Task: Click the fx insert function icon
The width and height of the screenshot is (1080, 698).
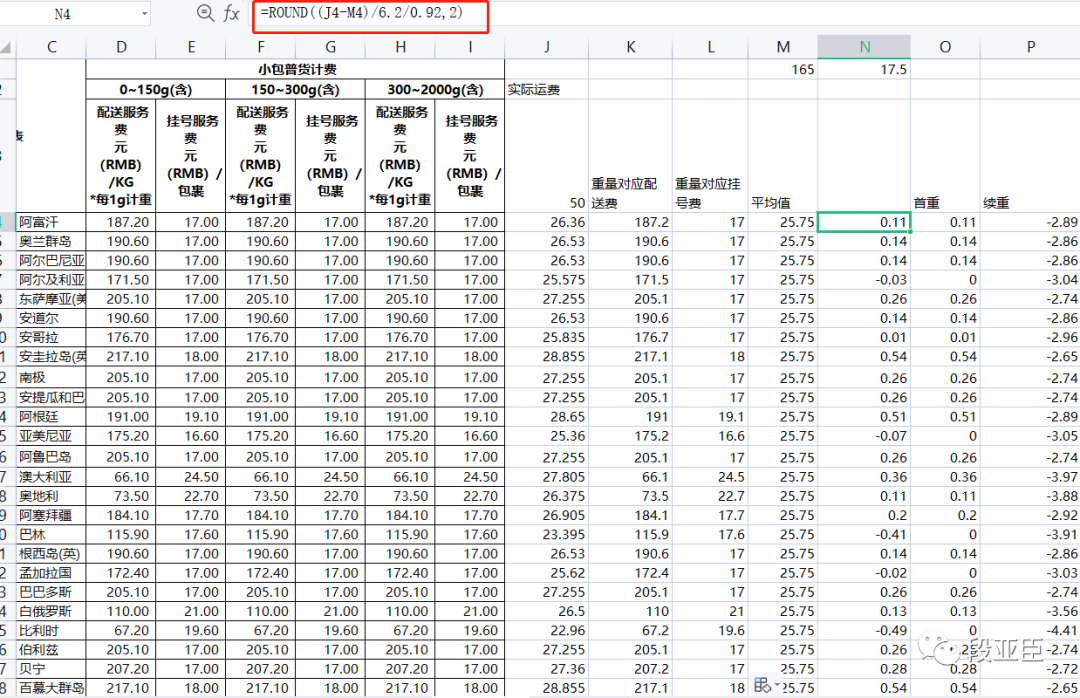Action: 231,13
